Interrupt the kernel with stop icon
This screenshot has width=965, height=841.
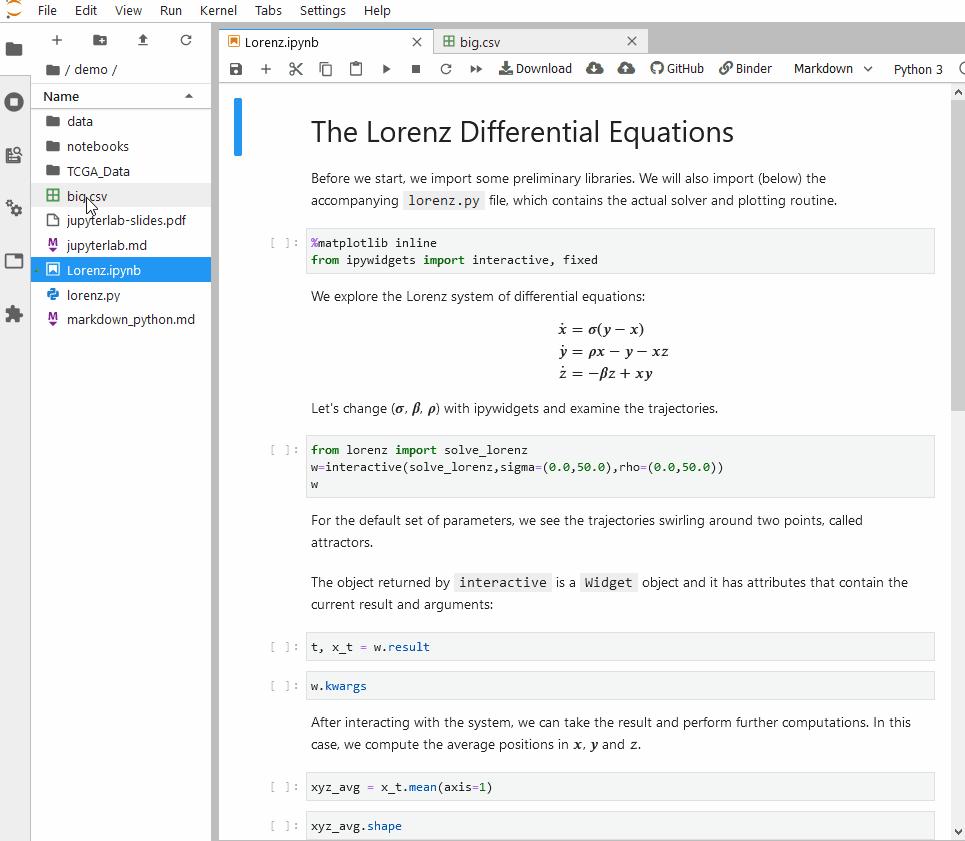pyautogui.click(x=416, y=69)
